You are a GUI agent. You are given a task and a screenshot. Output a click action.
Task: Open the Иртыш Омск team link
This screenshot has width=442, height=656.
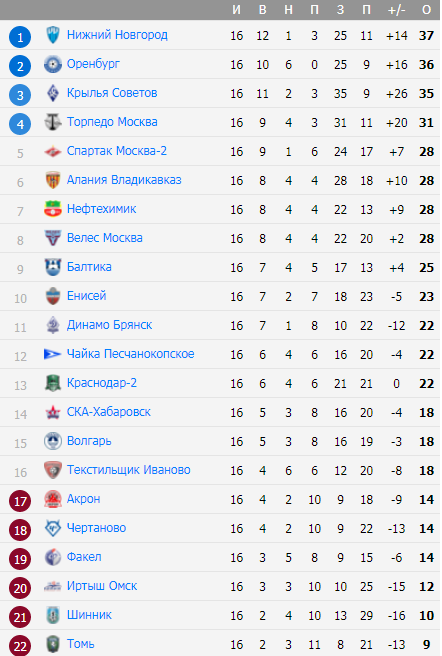[x=102, y=586]
